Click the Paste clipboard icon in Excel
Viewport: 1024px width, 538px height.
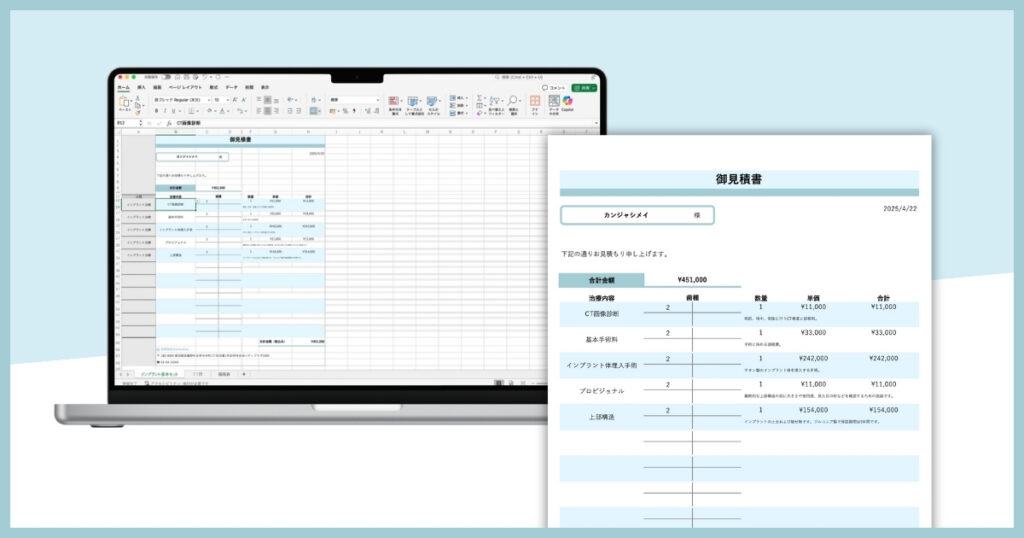(123, 102)
